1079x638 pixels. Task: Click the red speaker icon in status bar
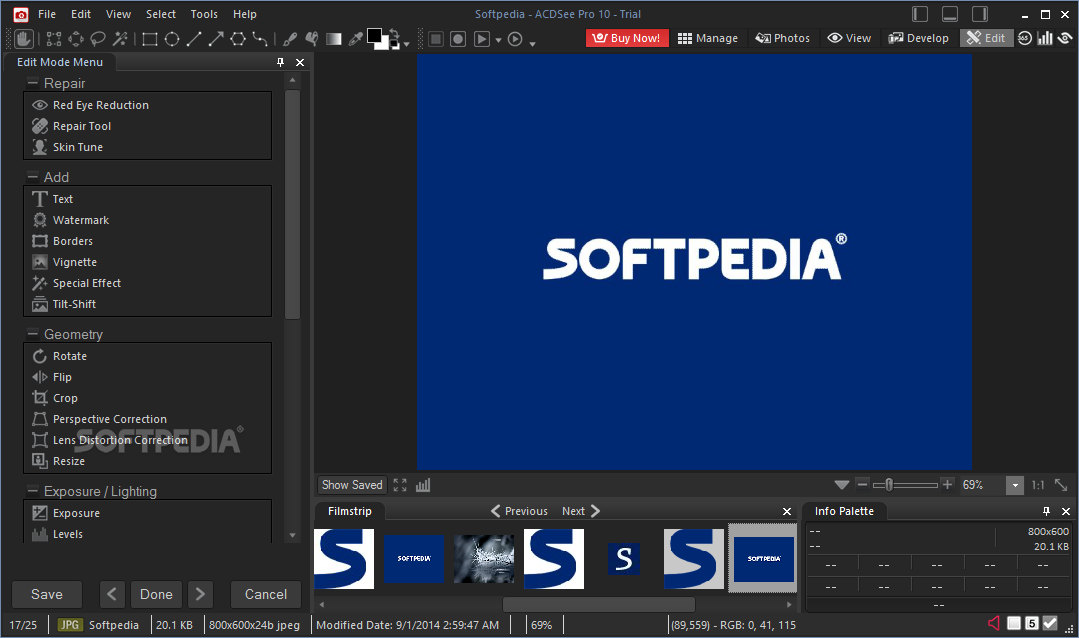pyautogui.click(x=994, y=624)
